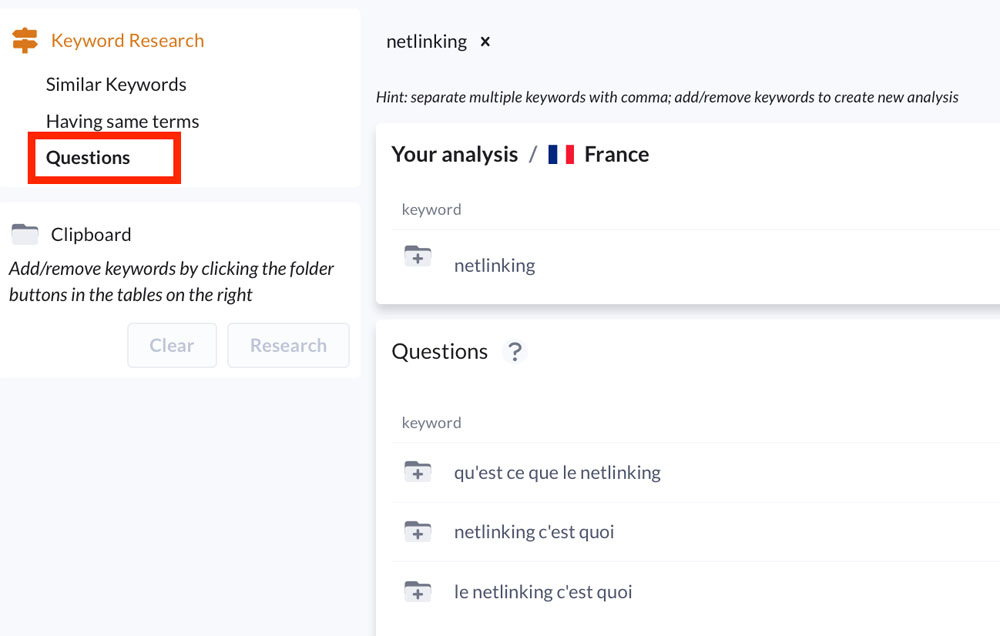Click the Keyword Research heading link
The width and height of the screenshot is (1000, 636).
(128, 40)
